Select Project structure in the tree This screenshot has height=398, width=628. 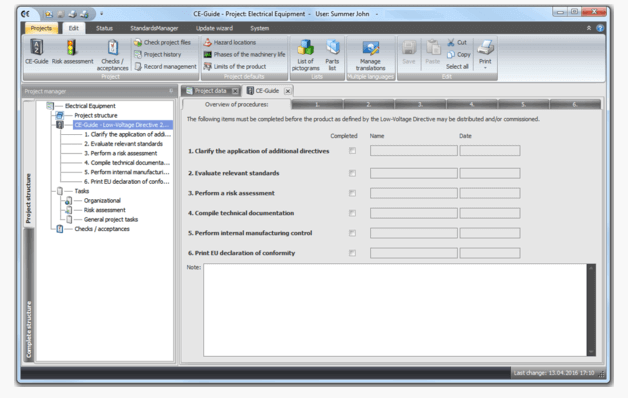point(96,115)
